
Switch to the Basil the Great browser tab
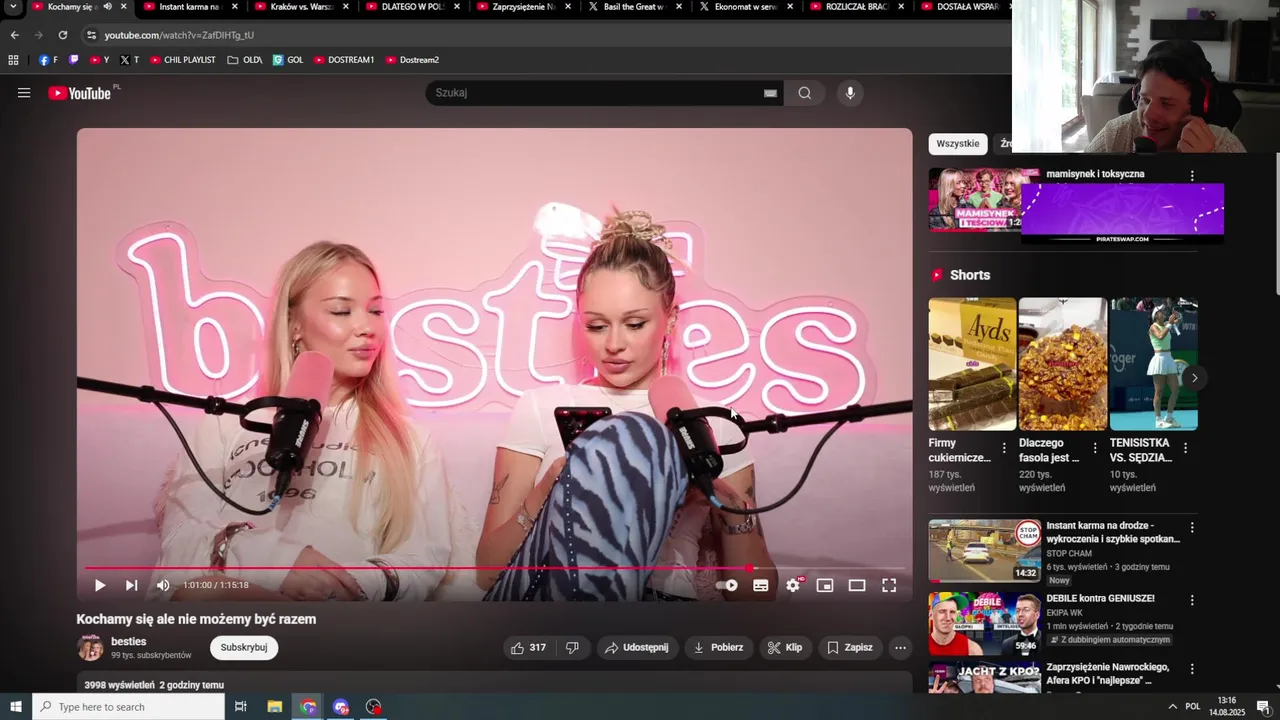(634, 7)
